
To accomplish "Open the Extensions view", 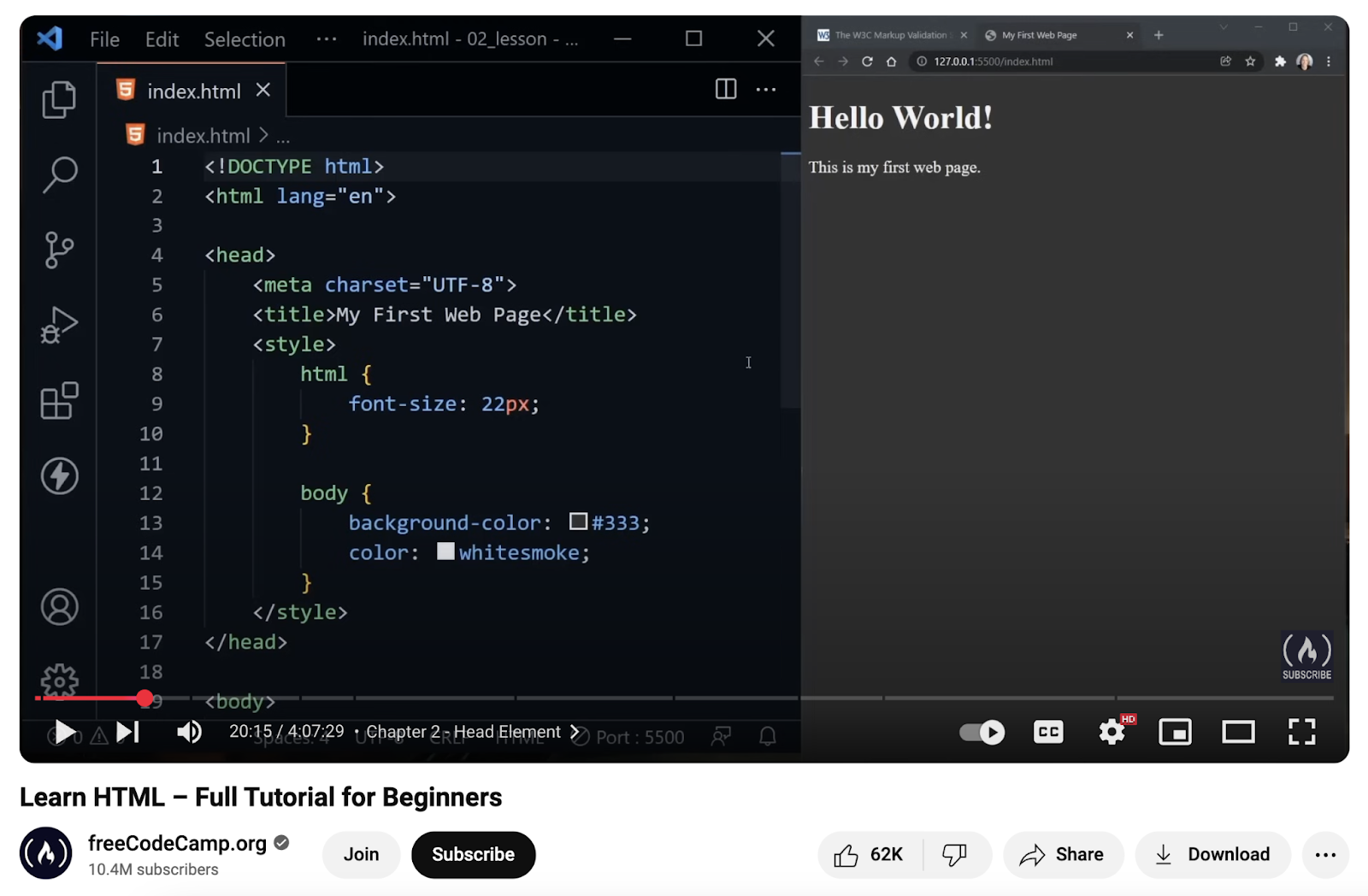I will 59,400.
